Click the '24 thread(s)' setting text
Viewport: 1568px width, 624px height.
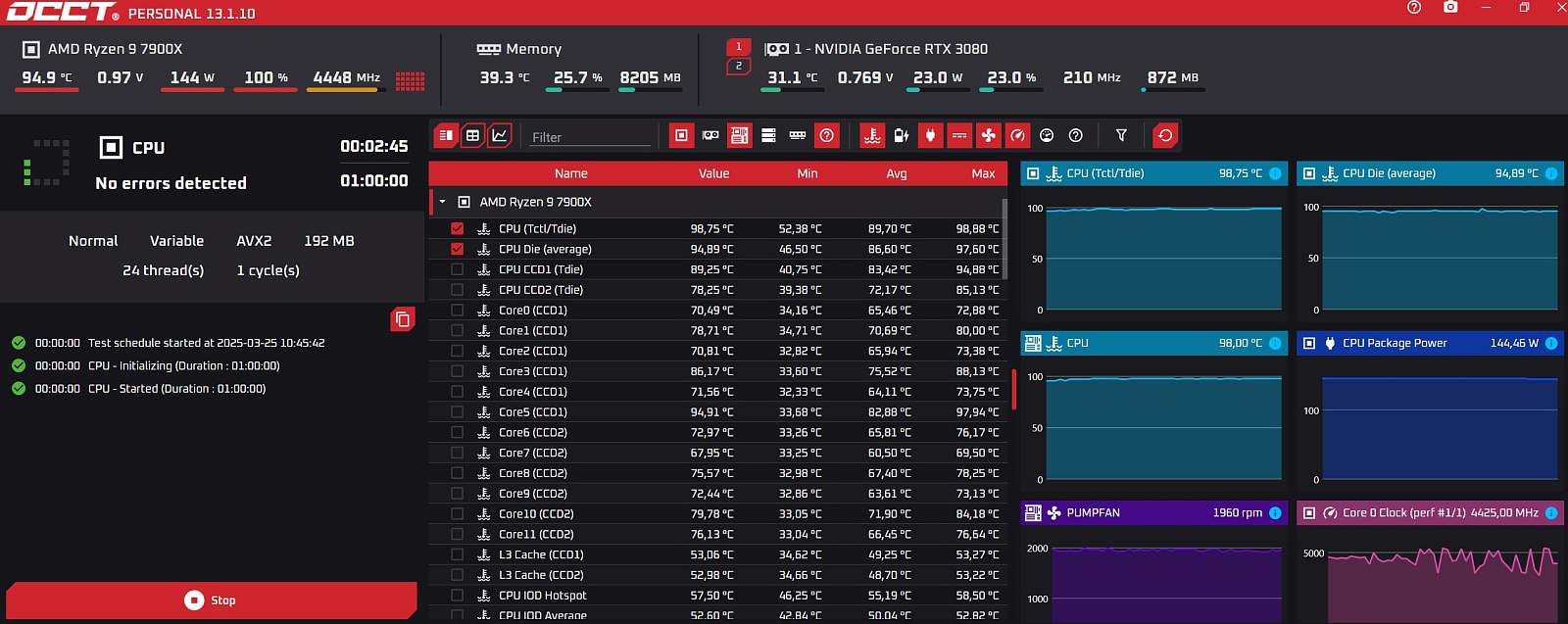pyautogui.click(x=163, y=270)
